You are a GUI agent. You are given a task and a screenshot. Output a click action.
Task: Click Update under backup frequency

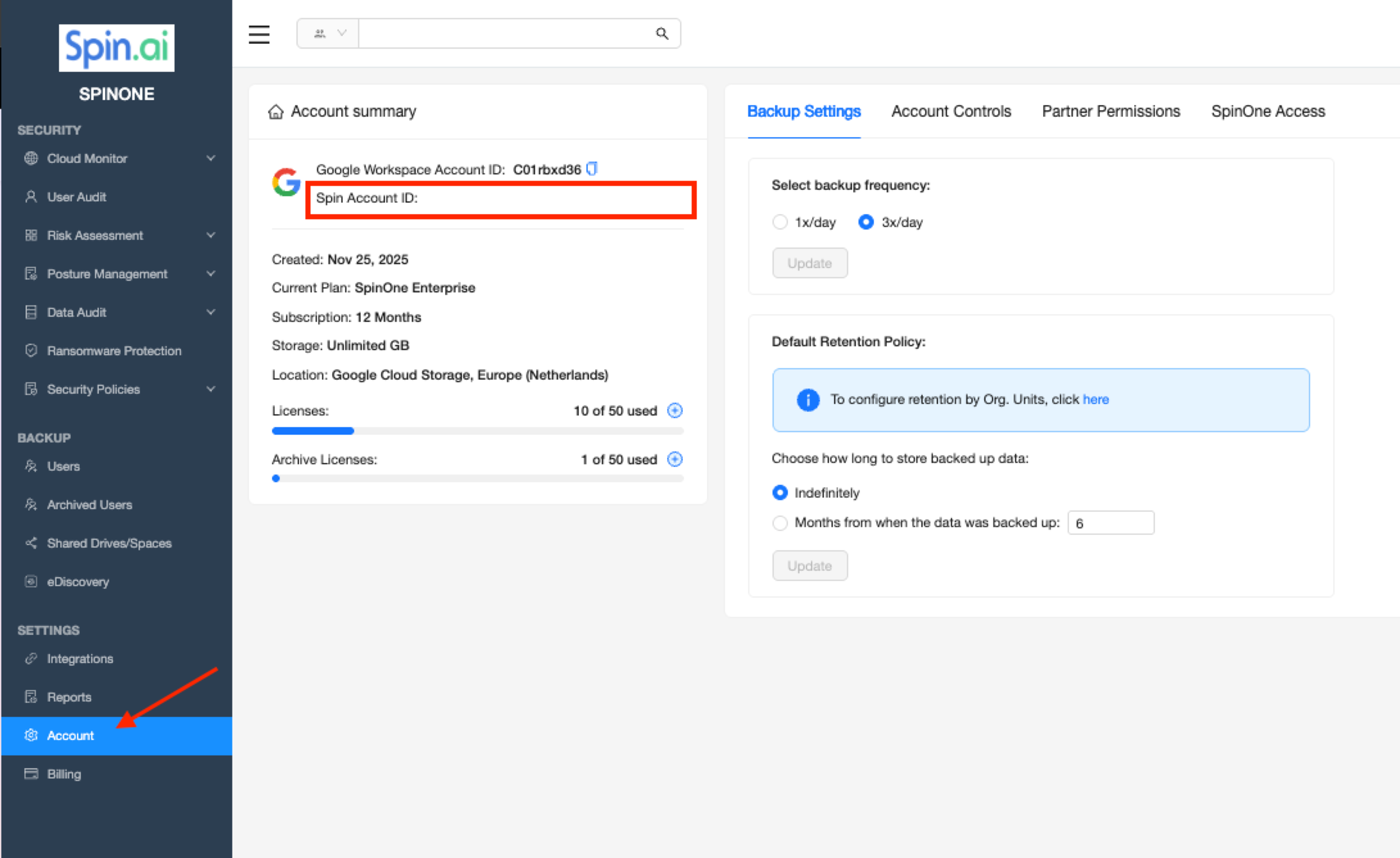tap(810, 263)
